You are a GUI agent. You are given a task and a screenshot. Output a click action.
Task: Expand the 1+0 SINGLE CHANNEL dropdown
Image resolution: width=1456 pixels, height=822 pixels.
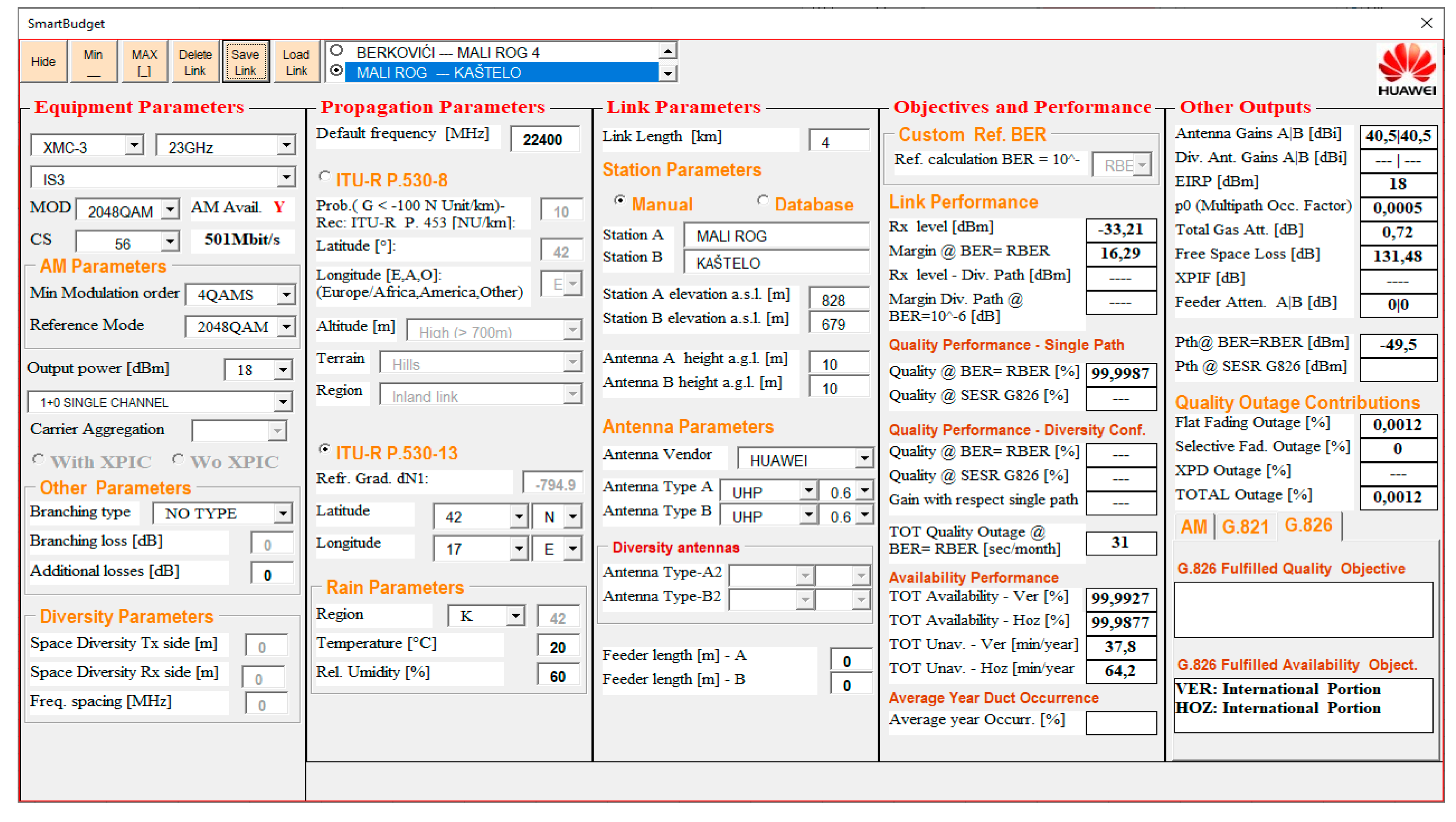[x=282, y=402]
